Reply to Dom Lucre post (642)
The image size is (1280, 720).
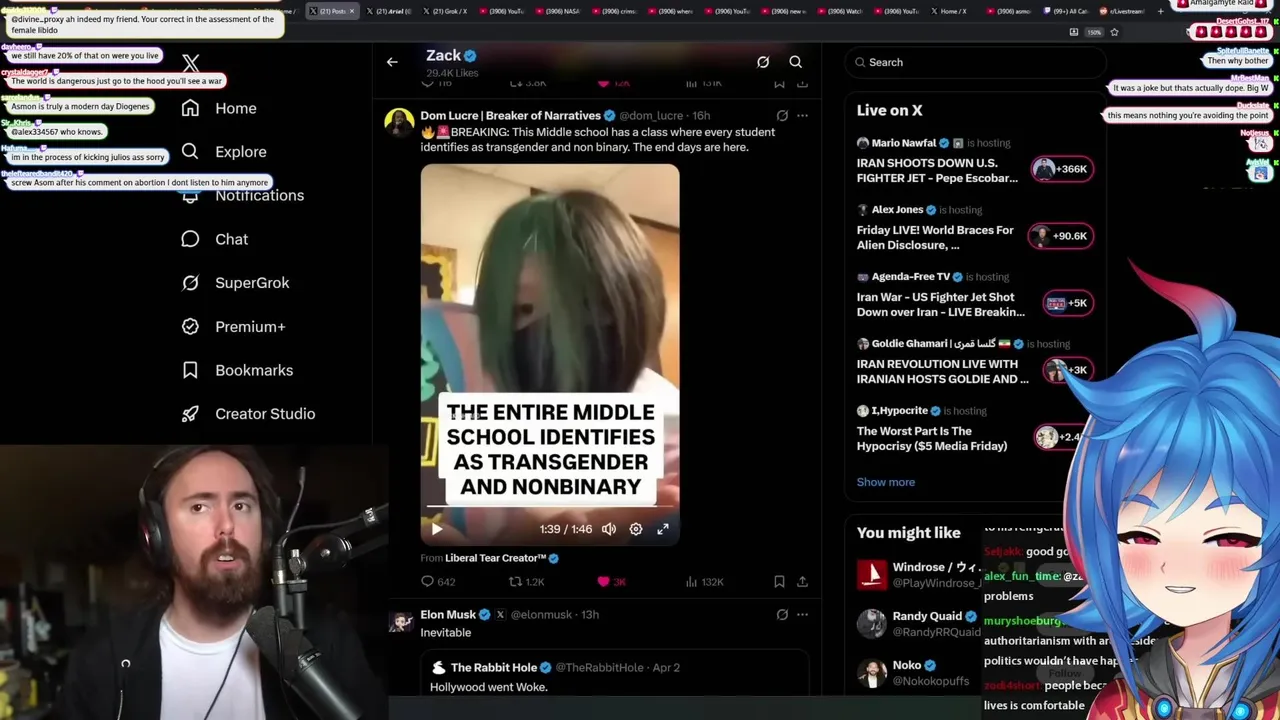coord(438,582)
